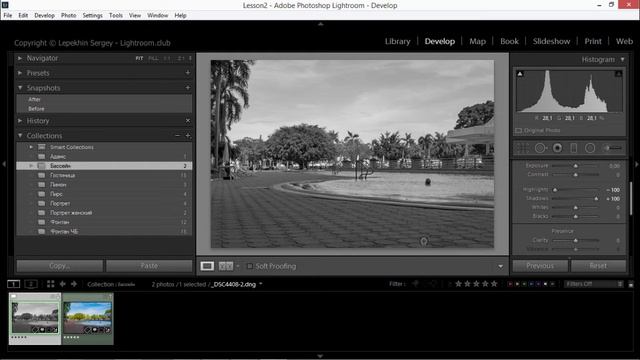Image resolution: width=640 pixels, height=360 pixels.
Task: Collapse the Snapshots panel
Action: pyautogui.click(x=20, y=88)
